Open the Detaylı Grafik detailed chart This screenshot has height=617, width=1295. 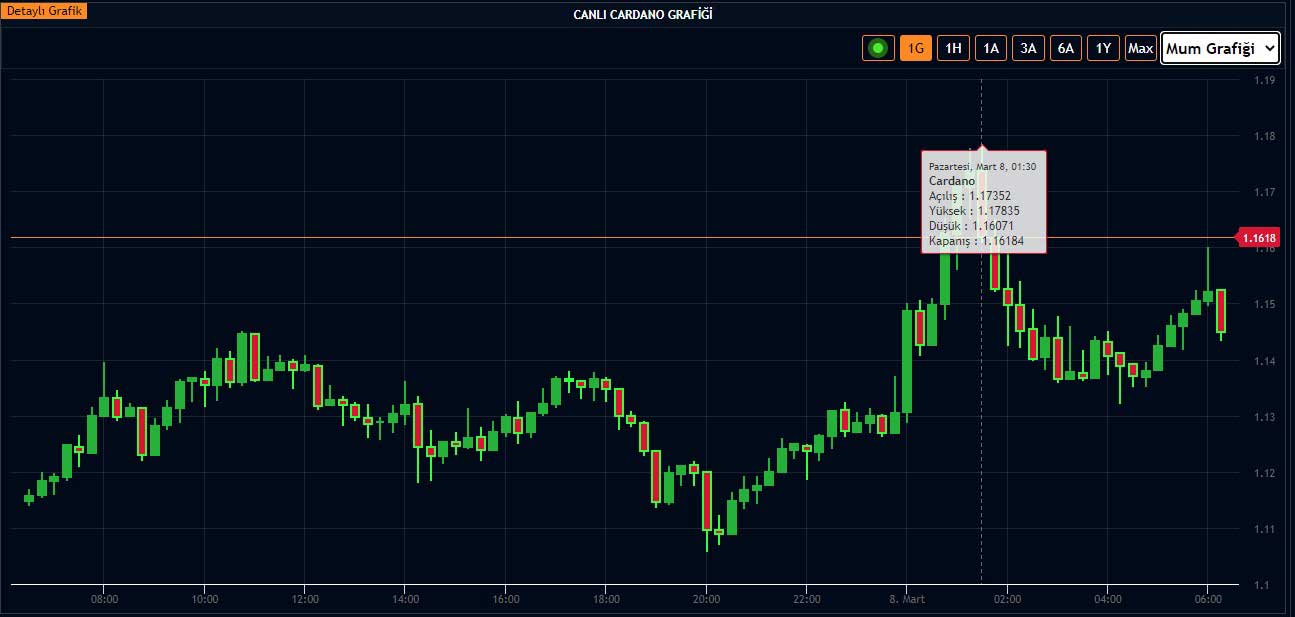46,11
